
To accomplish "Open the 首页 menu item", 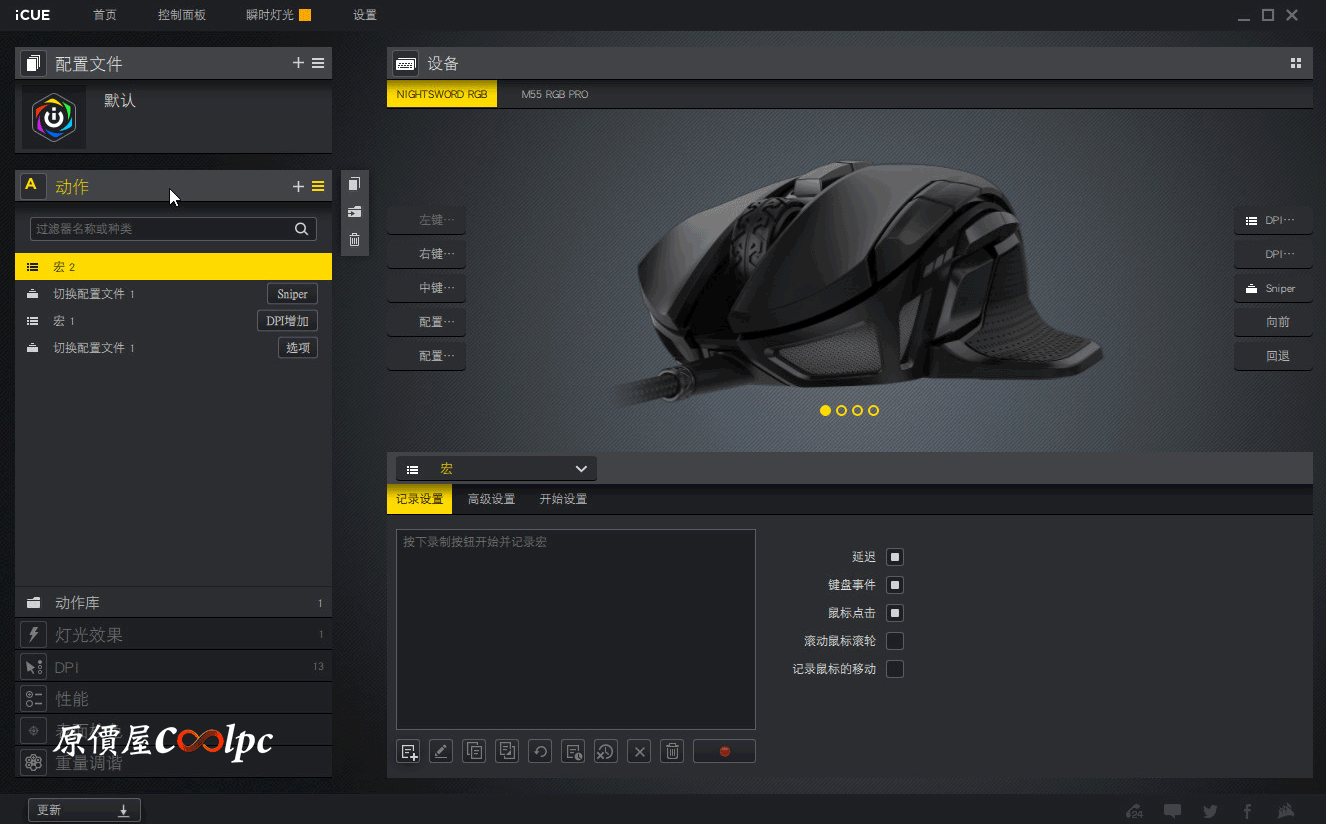I will [x=105, y=15].
